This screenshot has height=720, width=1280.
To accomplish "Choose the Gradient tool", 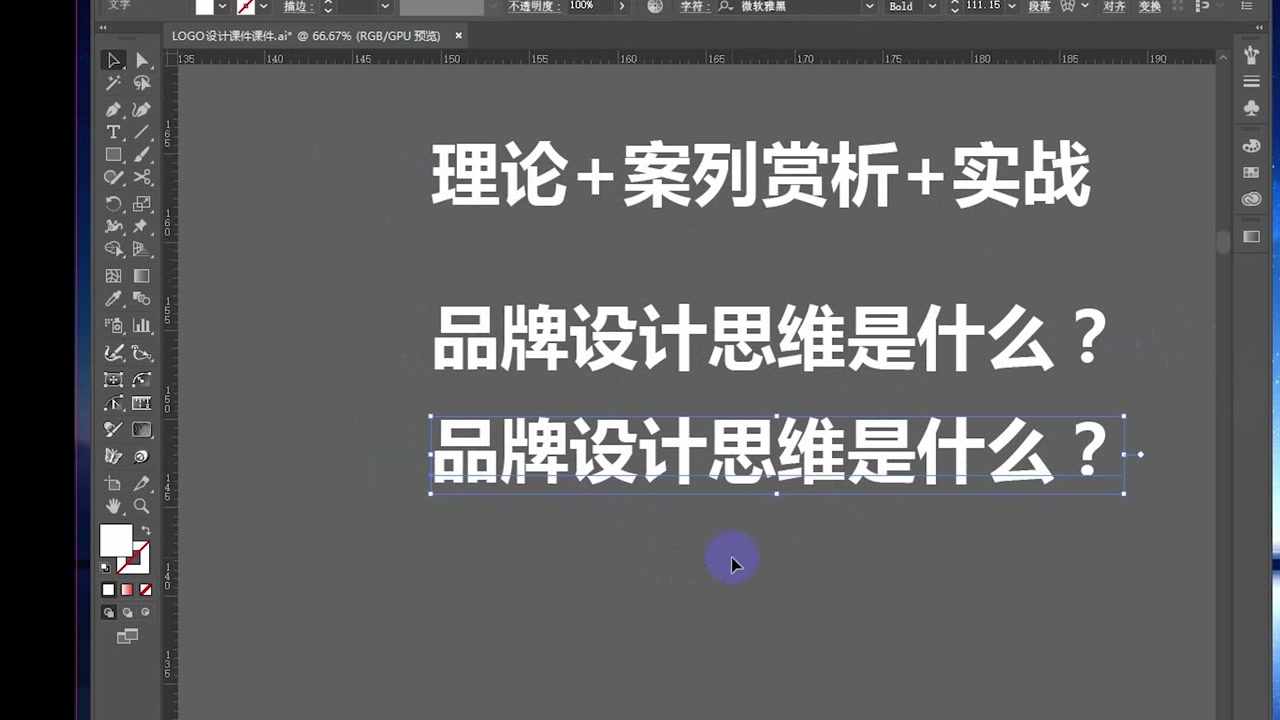I will (142, 276).
